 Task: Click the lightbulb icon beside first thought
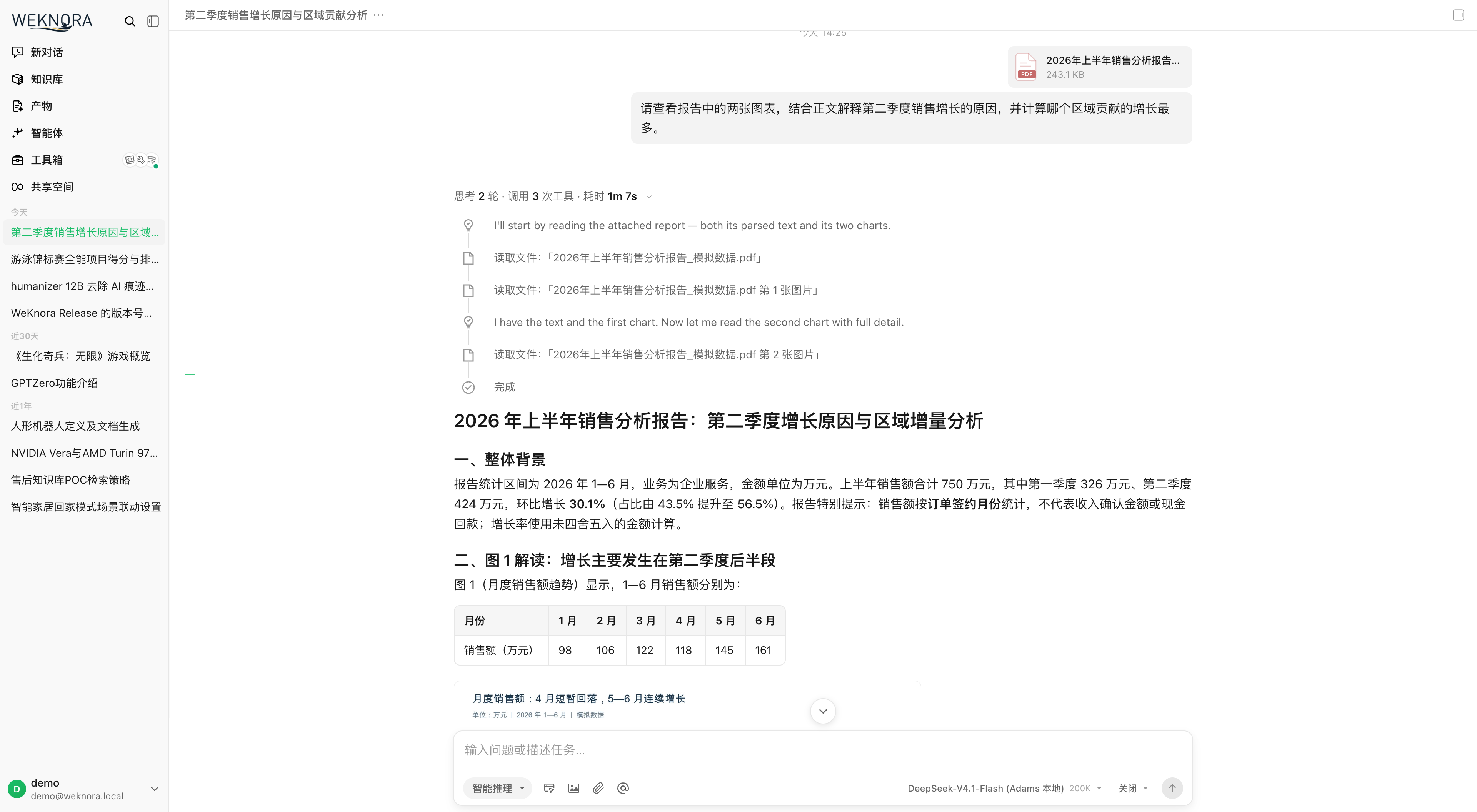[x=468, y=225]
